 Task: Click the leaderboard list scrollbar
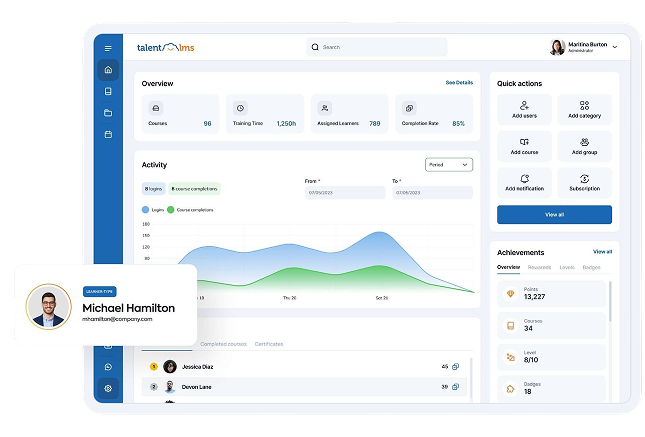(x=471, y=379)
